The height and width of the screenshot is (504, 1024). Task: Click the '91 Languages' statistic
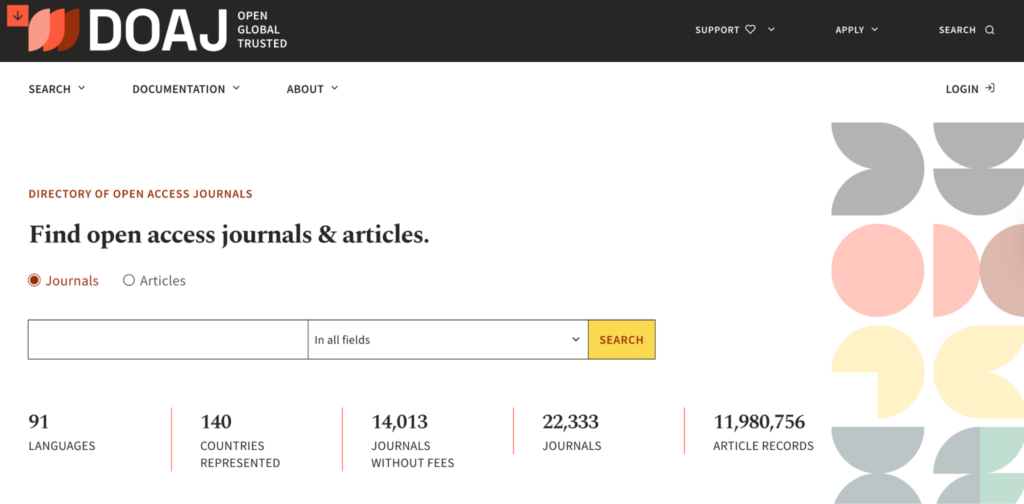pyautogui.click(x=62, y=433)
